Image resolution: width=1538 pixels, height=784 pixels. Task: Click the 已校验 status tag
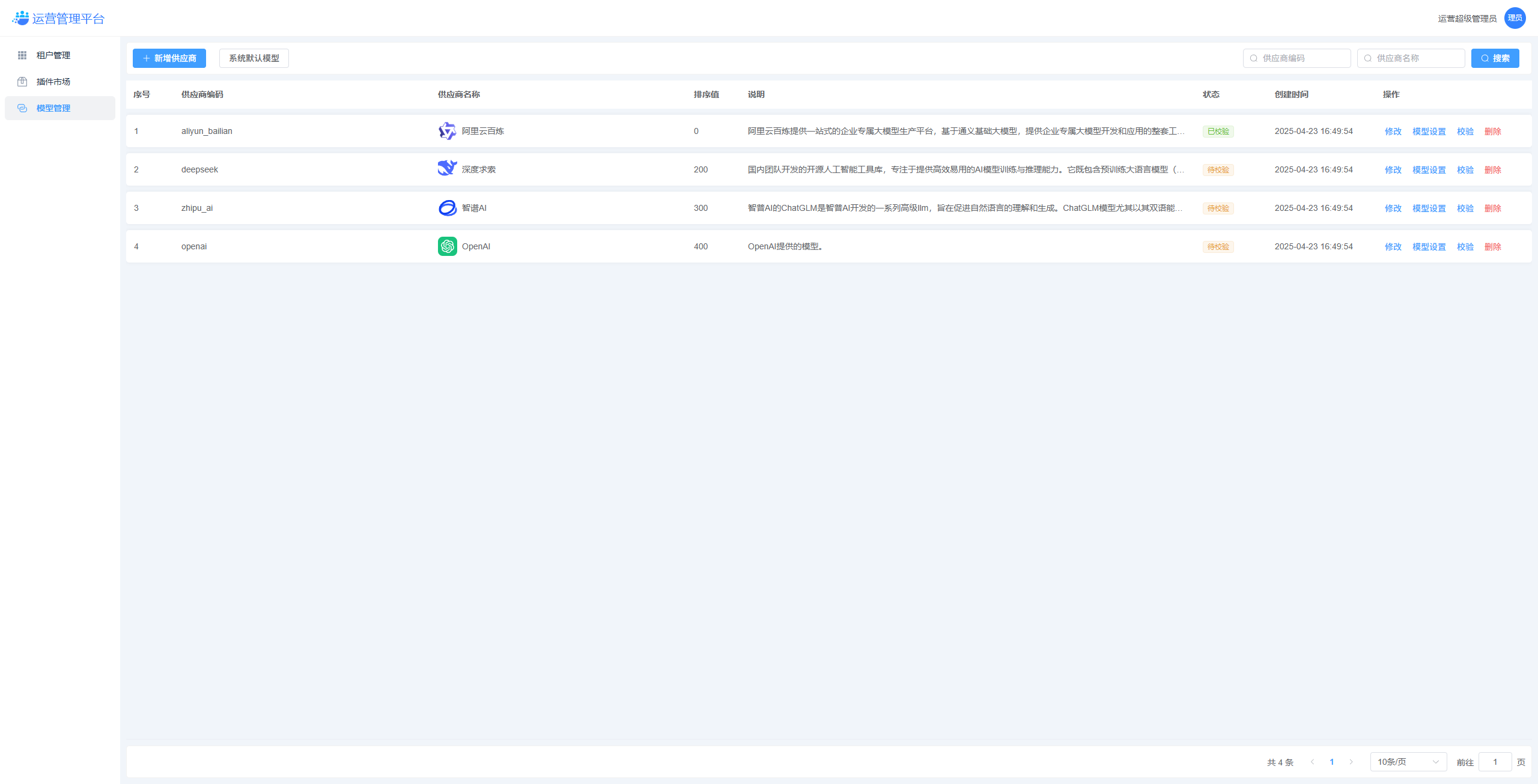(x=1218, y=132)
